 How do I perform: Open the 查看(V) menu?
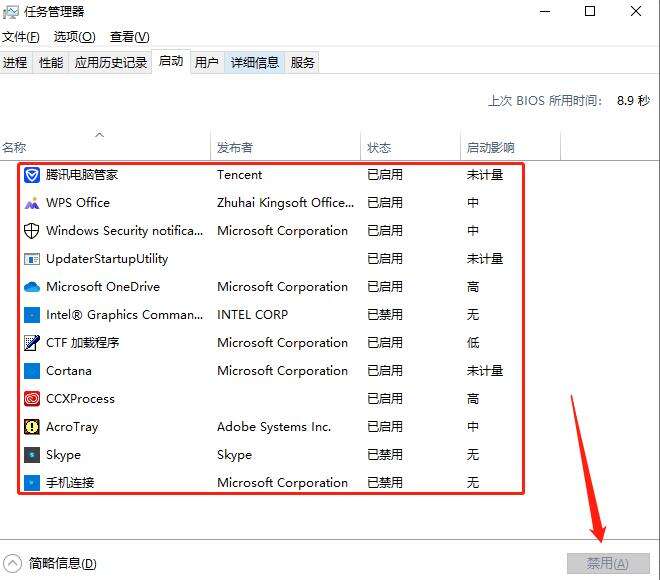[x=129, y=37]
